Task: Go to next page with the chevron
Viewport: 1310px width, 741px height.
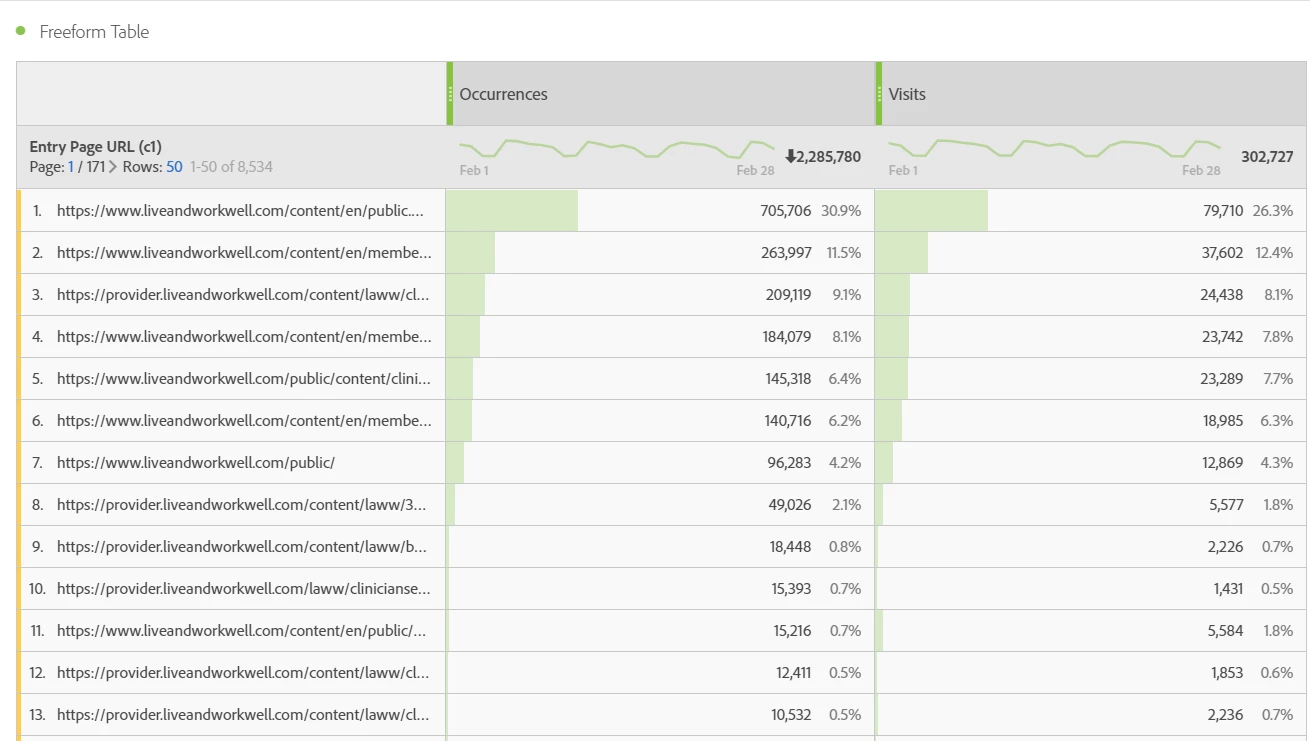Action: click(x=113, y=167)
